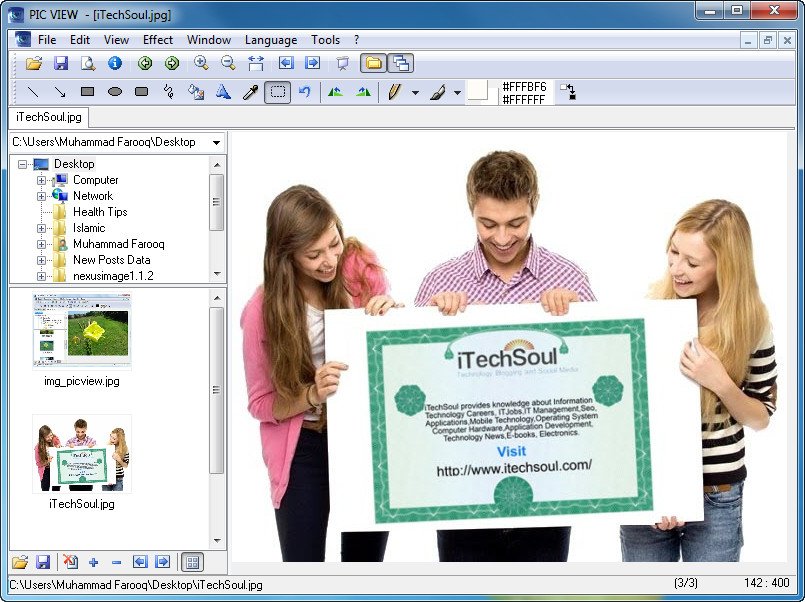805x602 pixels.
Task: Select the Brush tool
Action: (x=437, y=92)
